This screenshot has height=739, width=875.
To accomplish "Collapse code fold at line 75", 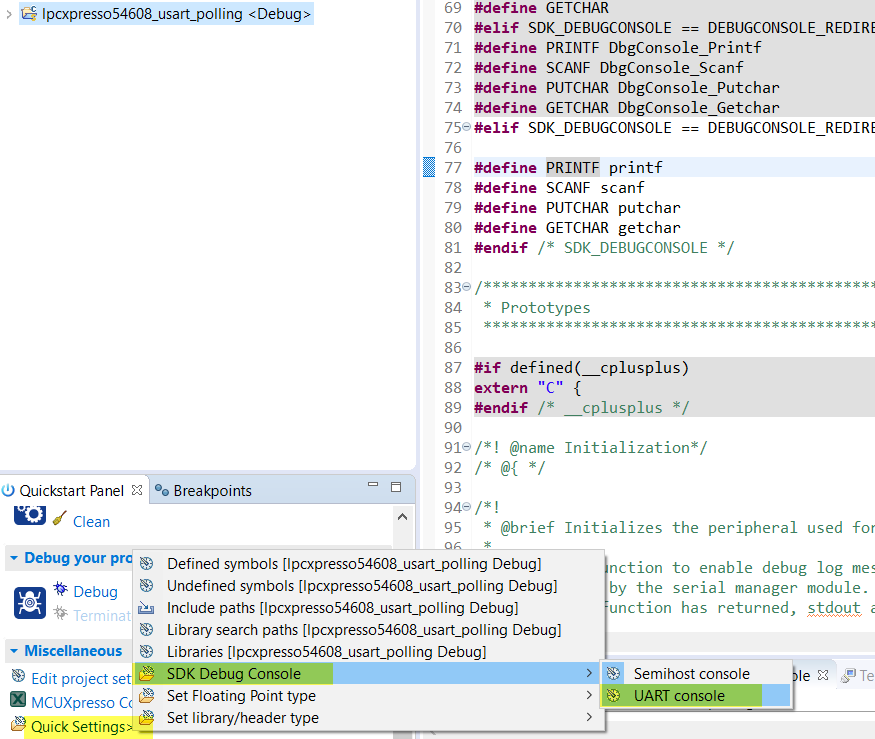I will click(467, 127).
